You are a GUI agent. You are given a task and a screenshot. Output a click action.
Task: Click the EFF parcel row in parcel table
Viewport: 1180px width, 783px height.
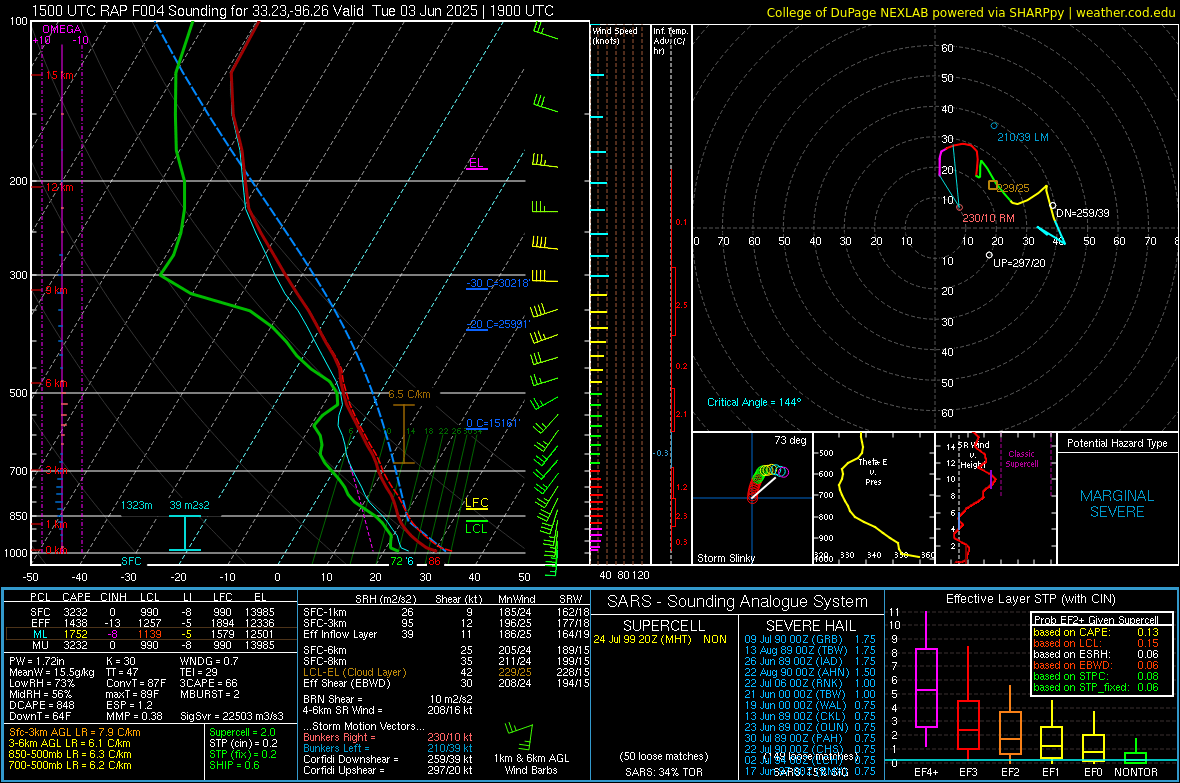[x=151, y=623]
